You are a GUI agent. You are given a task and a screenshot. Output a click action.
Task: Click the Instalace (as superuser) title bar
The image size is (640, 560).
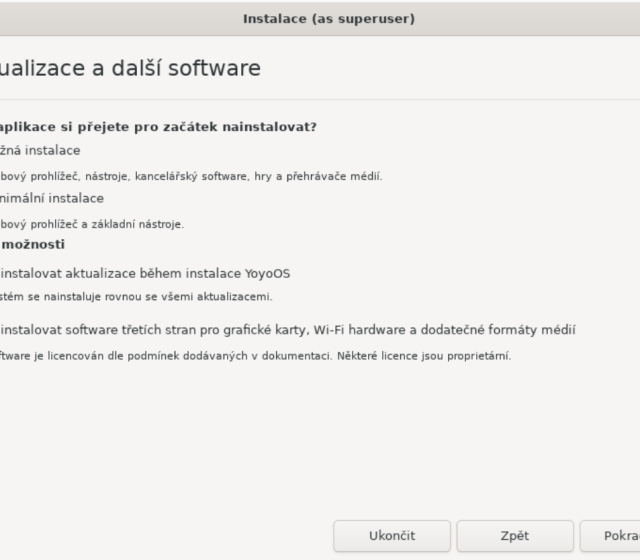[328, 18]
